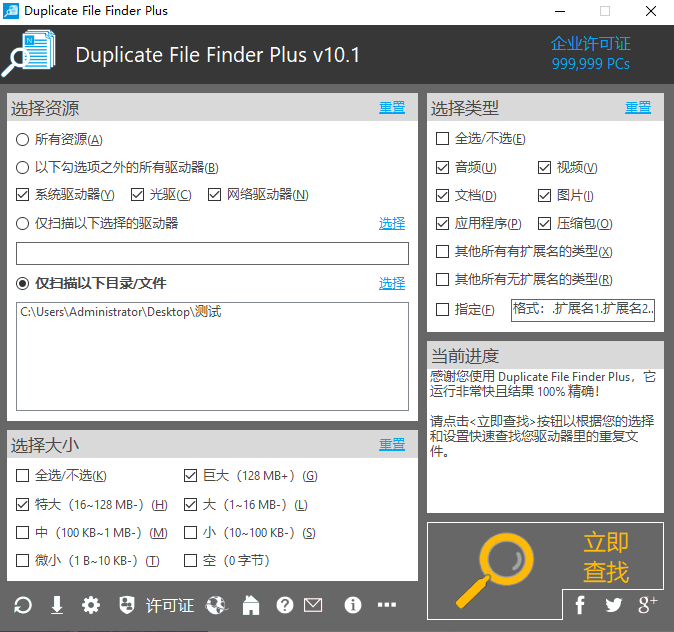Click the 许可证 label in bottom toolbar
Screen dimensions: 674x632
(170, 605)
